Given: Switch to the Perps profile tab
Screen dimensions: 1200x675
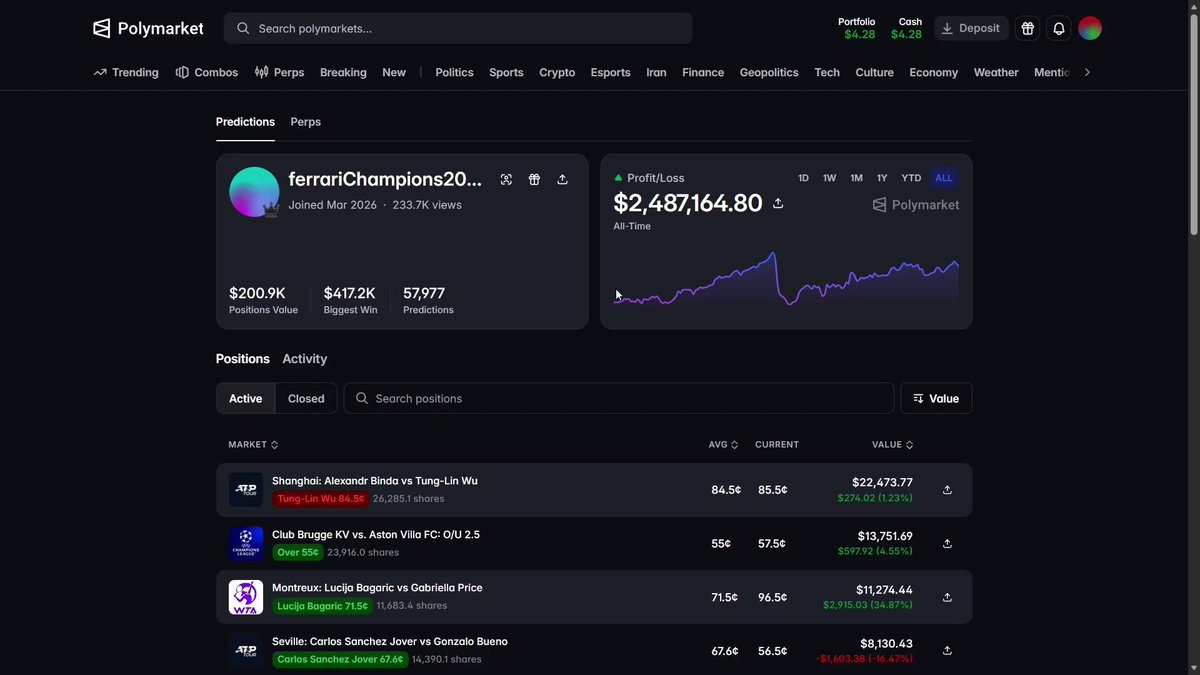Looking at the screenshot, I should coord(305,122).
